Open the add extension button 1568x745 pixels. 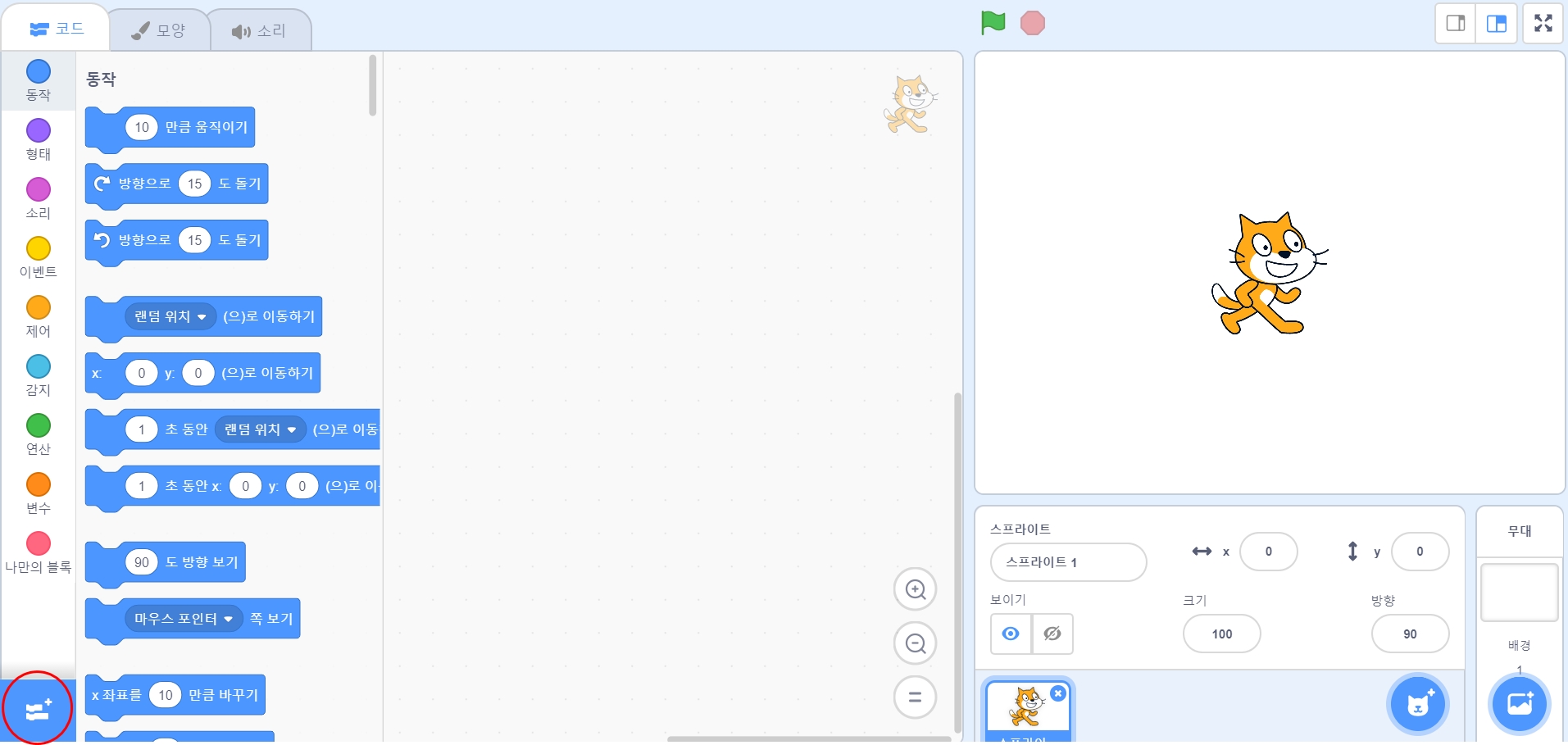point(38,710)
